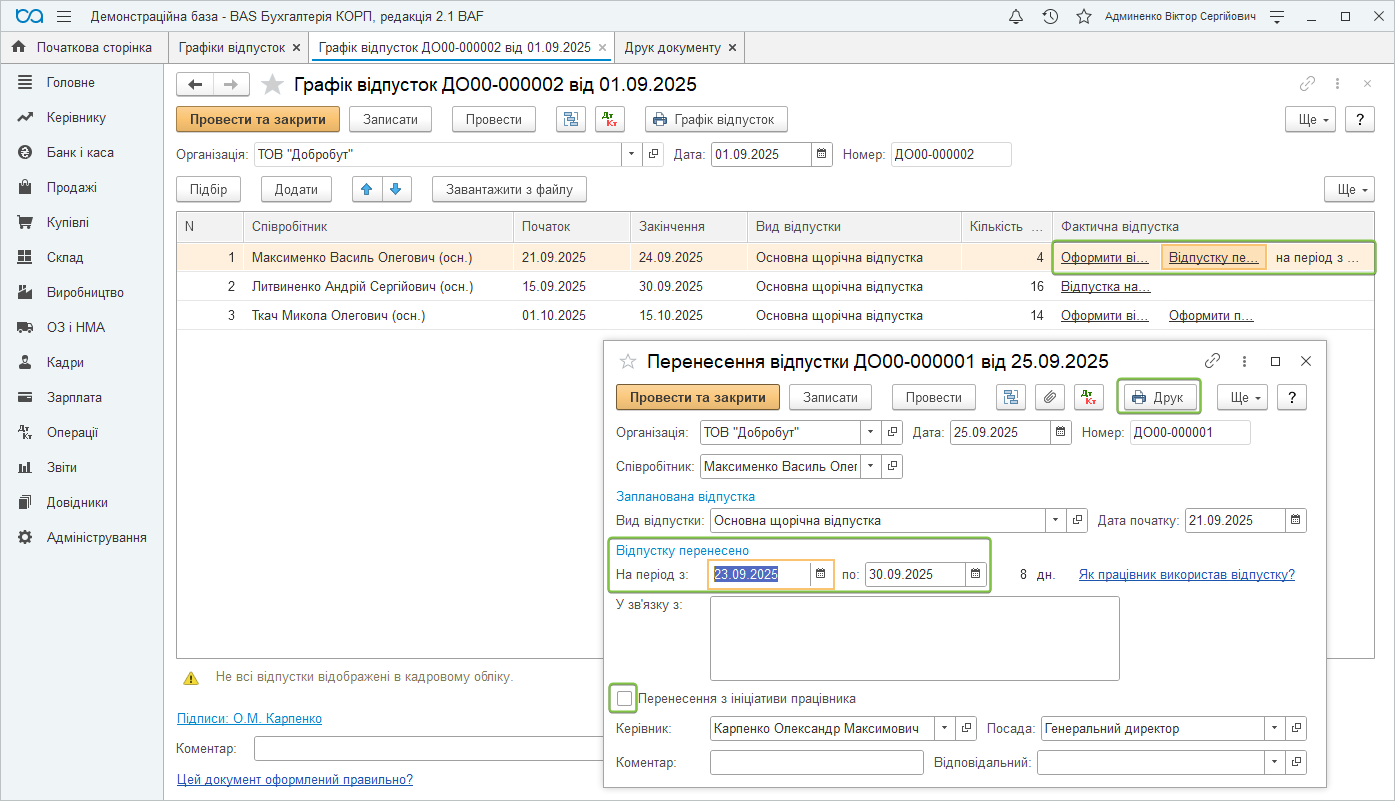Open the calendar picker for the Дата початку field

(x=1296, y=520)
